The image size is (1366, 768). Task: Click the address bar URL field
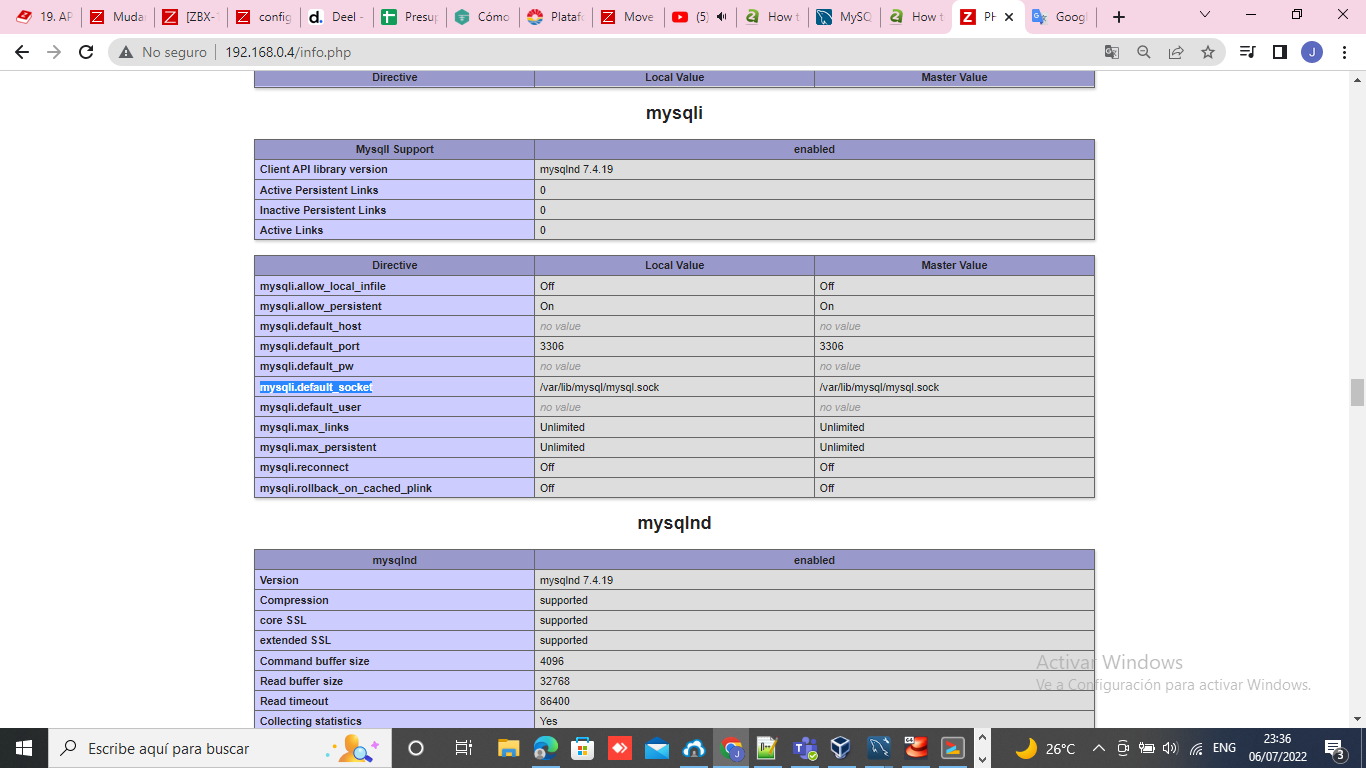click(x=600, y=52)
